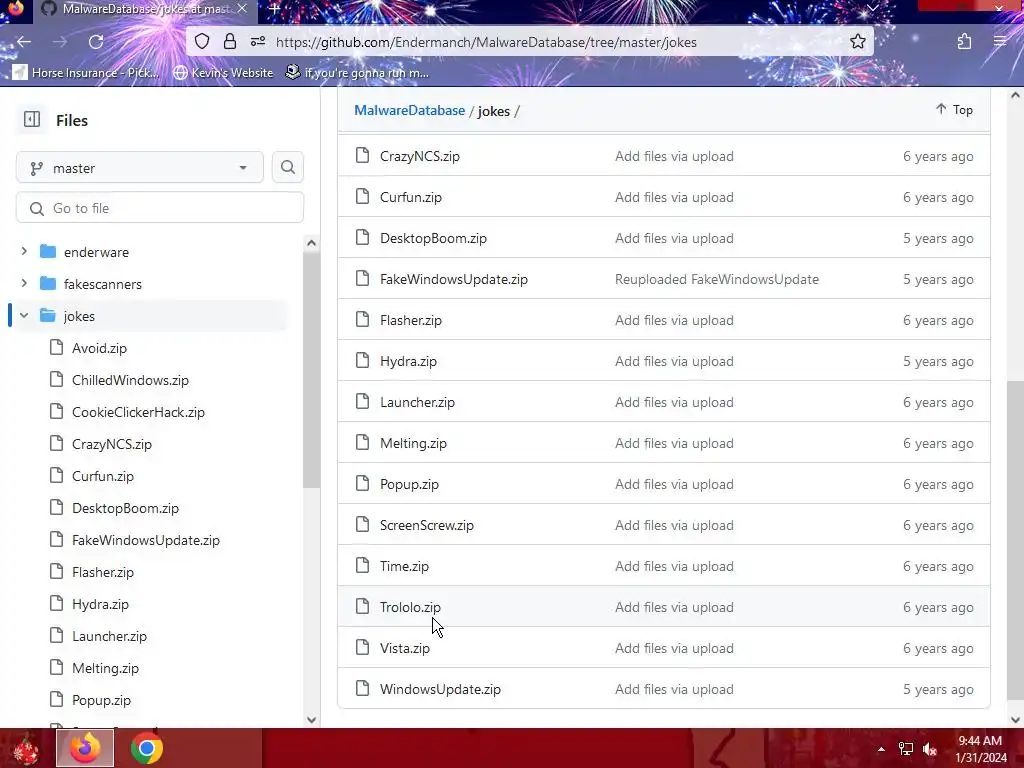
Task: Open Hydra.zip in the sidebar tree
Action: [x=100, y=604]
